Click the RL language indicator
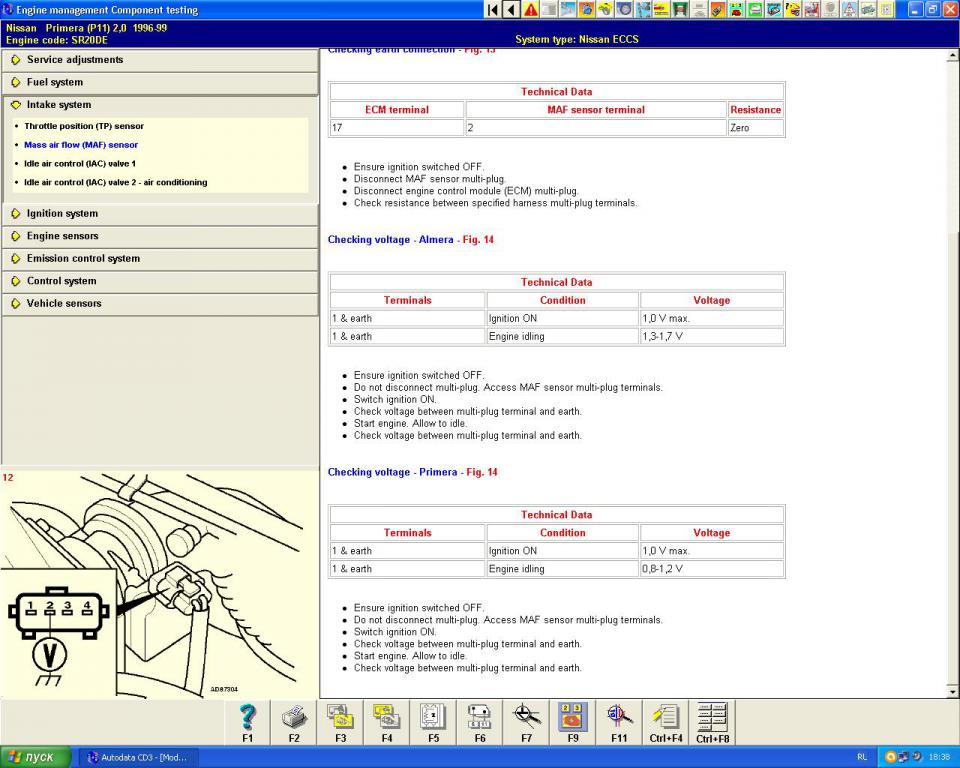 (x=862, y=758)
